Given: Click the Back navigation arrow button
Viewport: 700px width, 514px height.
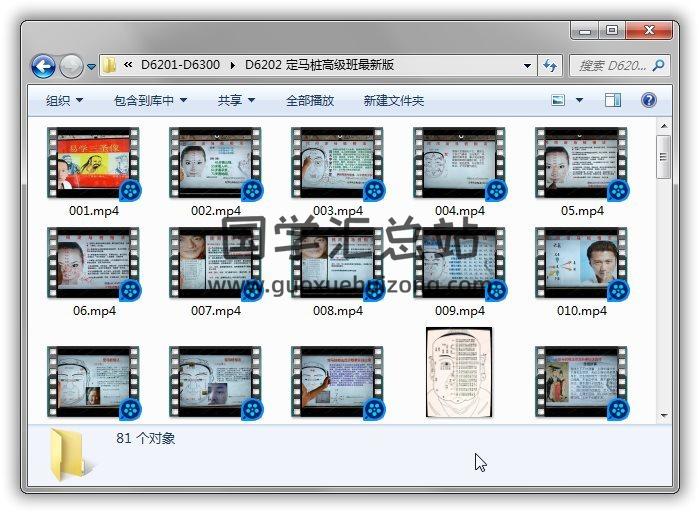Looking at the screenshot, I should (x=43, y=67).
